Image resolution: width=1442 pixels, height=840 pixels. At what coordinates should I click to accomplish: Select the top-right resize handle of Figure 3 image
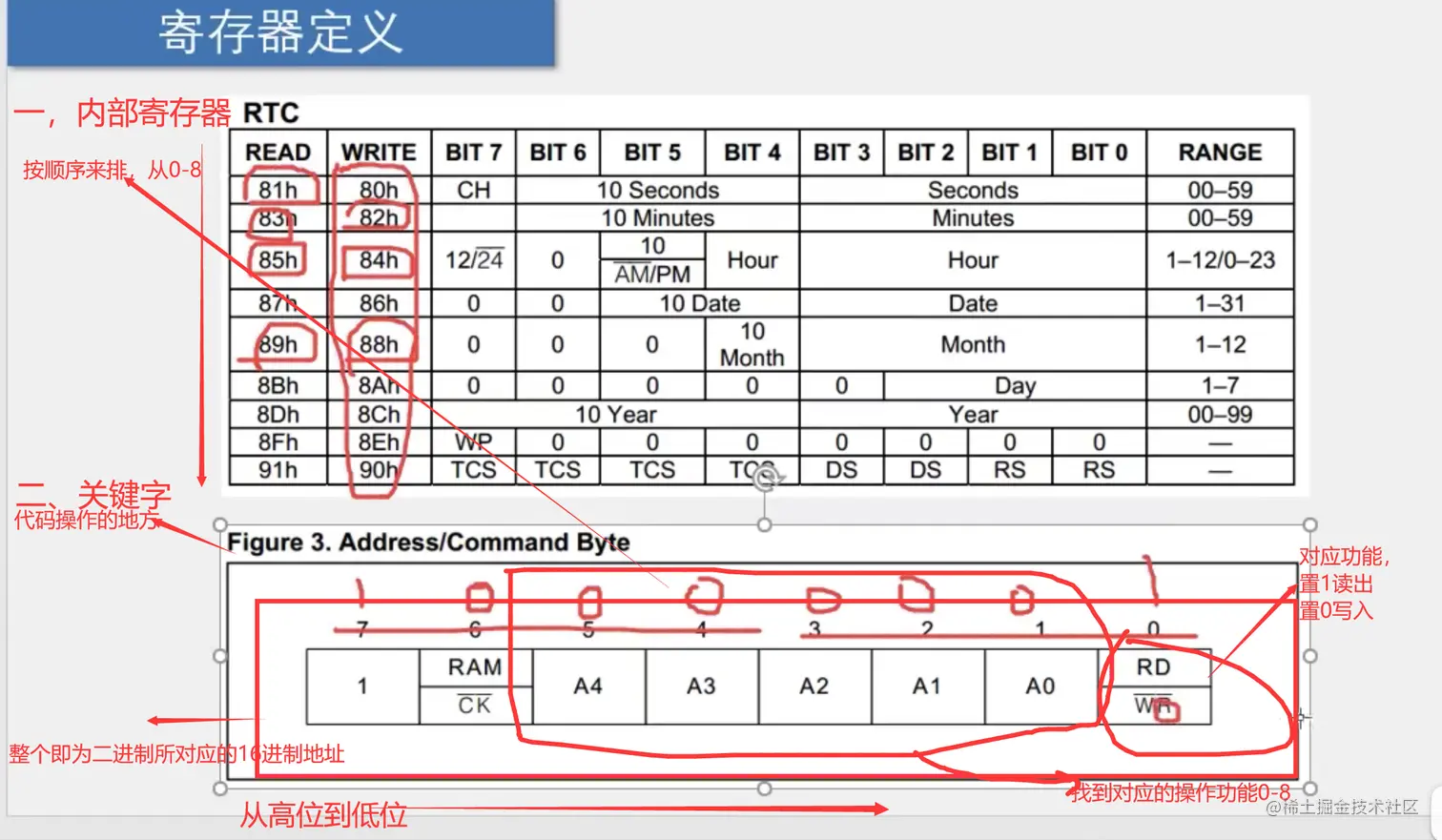(x=1310, y=525)
